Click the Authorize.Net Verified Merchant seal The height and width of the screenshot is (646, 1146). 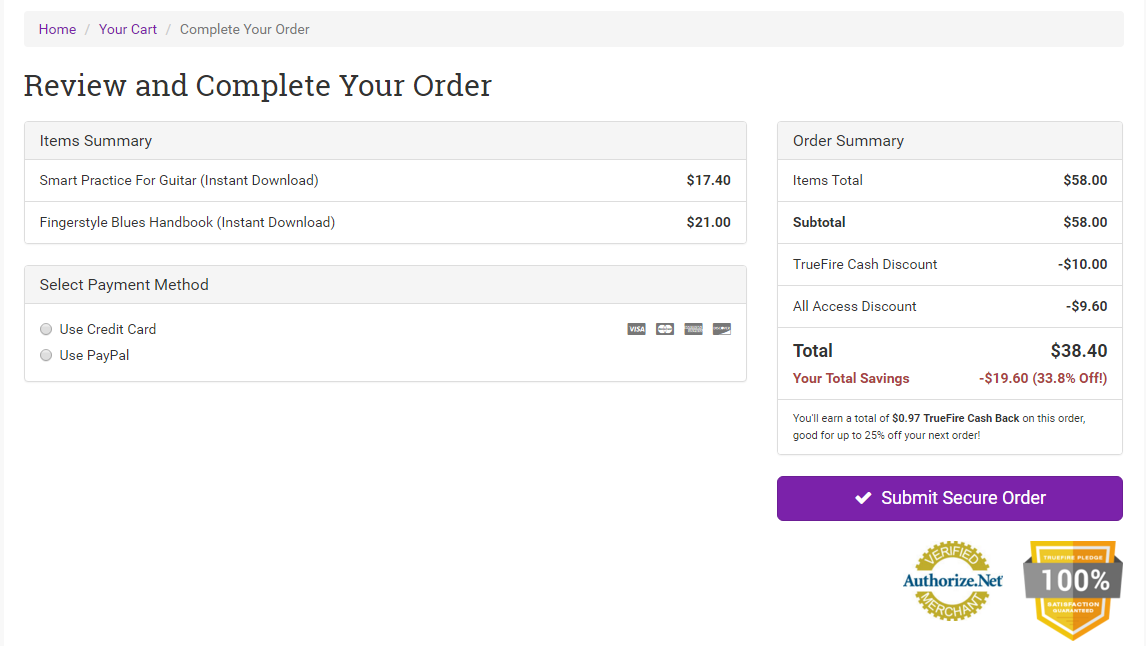pyautogui.click(x=953, y=581)
